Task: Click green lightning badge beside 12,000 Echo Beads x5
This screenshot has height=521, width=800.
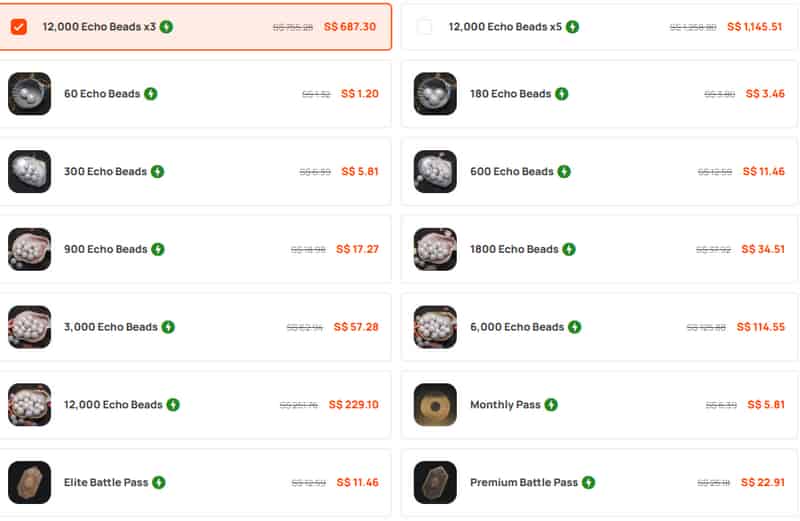Action: point(572,27)
